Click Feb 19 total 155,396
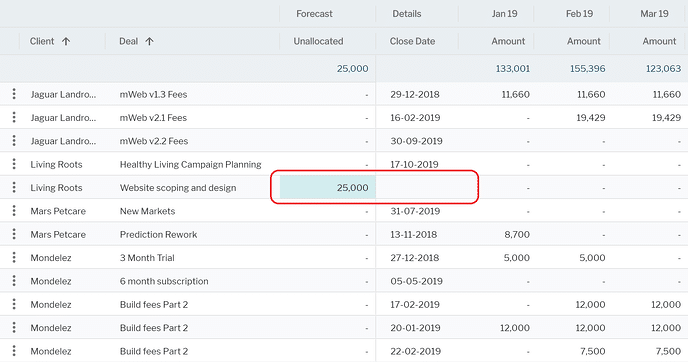688x362 pixels. [588, 68]
